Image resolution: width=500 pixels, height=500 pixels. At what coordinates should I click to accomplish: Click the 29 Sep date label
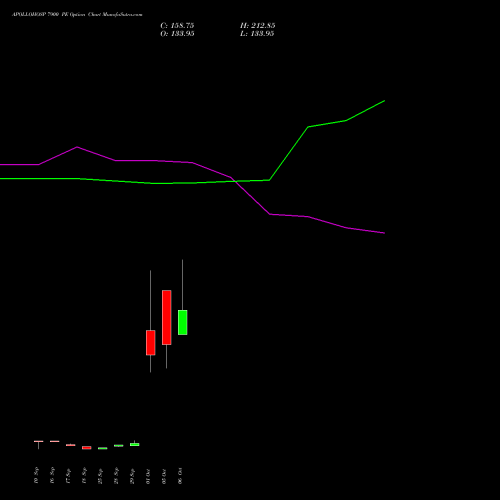[x=132, y=476]
